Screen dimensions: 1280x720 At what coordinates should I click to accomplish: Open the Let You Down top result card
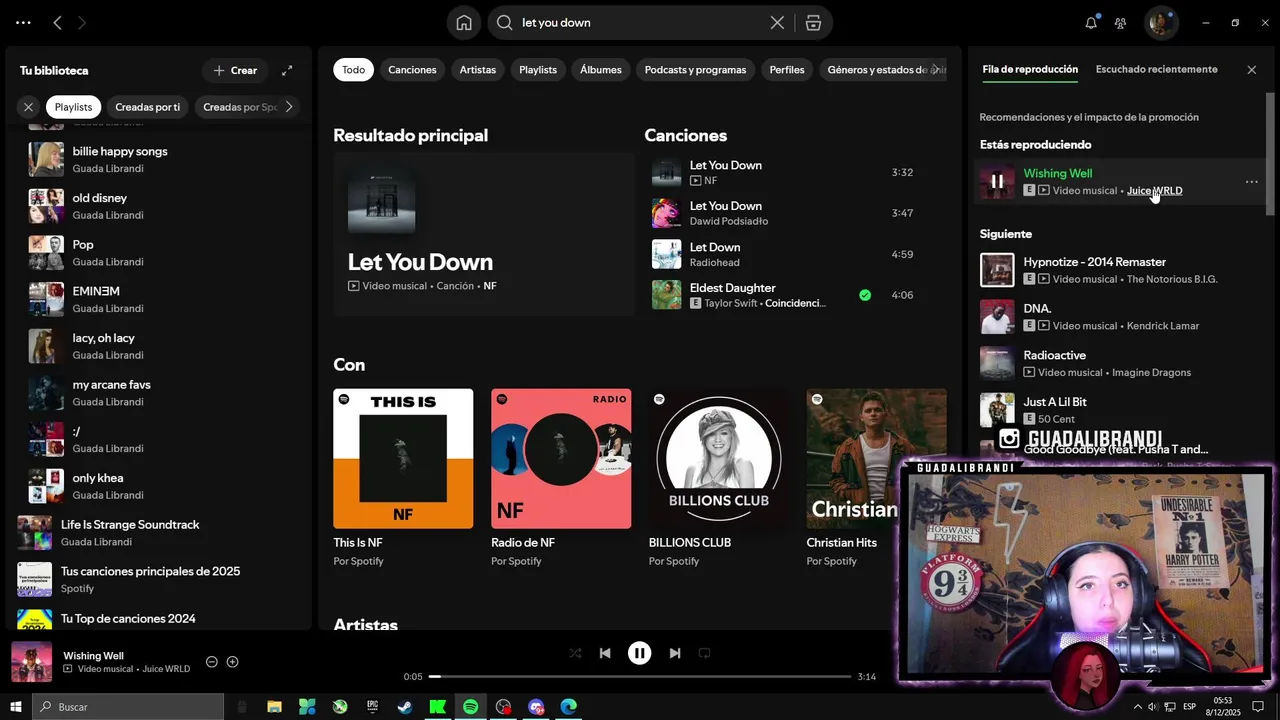click(x=484, y=234)
